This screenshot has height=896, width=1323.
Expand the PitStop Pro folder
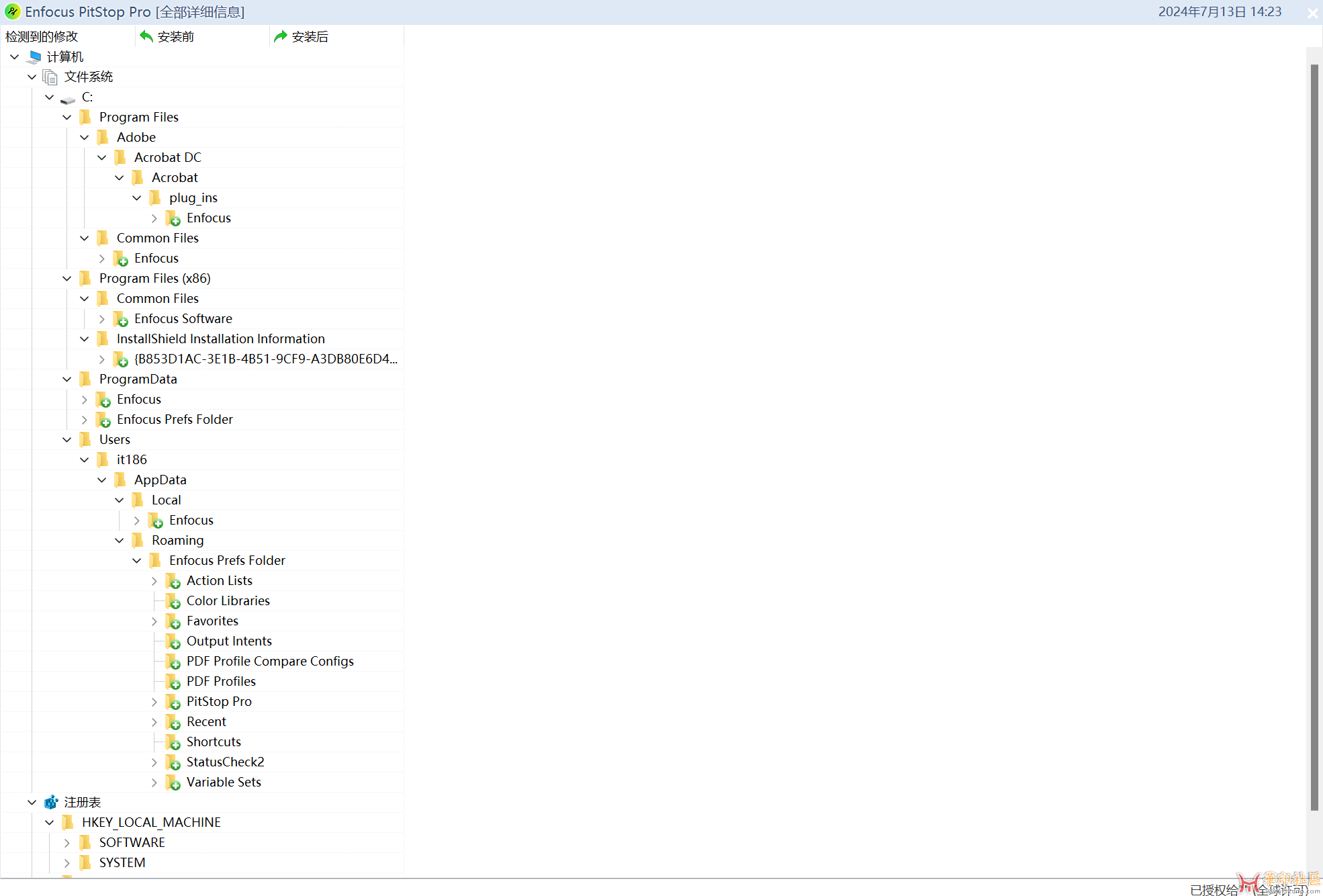point(154,702)
